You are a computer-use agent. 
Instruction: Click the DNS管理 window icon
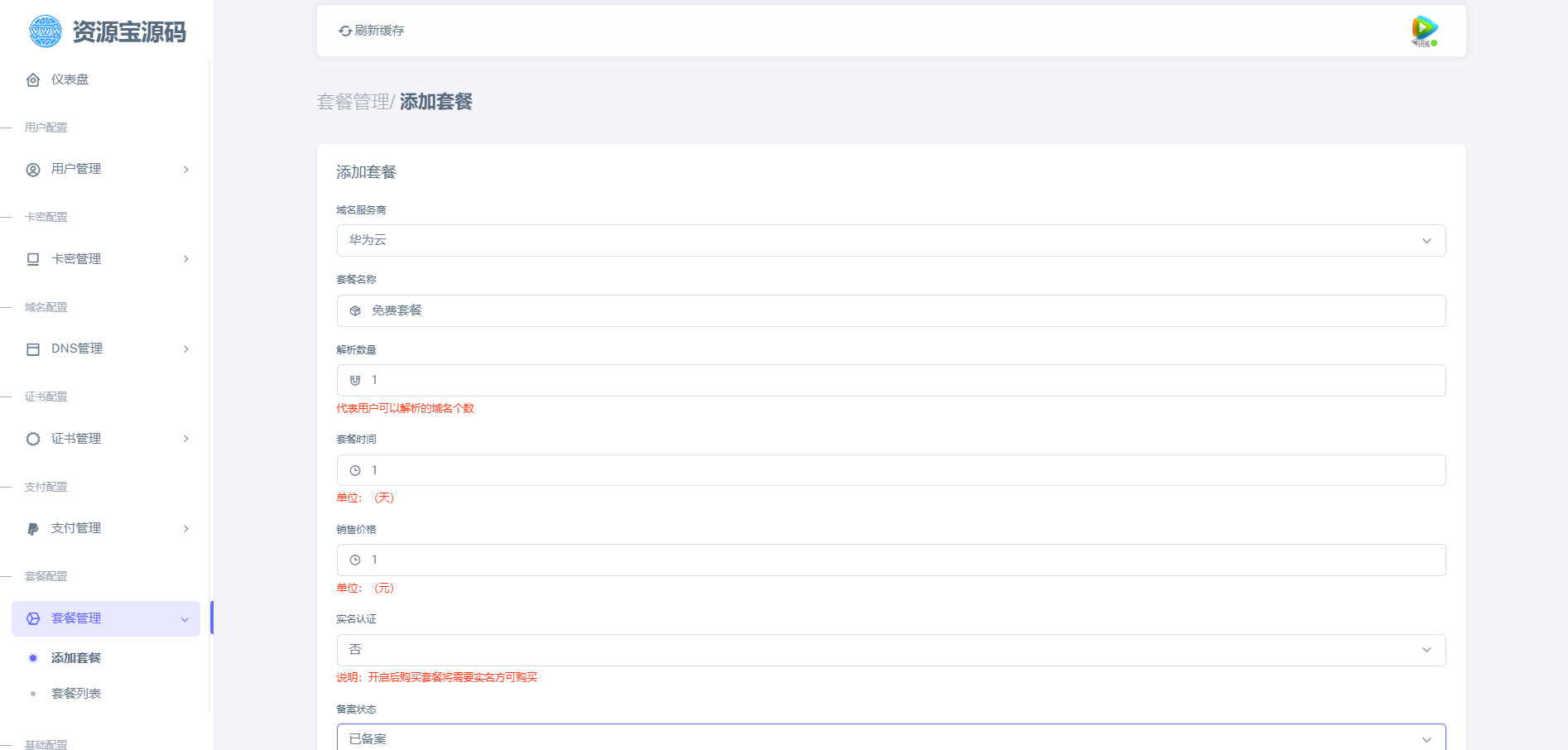coord(33,349)
